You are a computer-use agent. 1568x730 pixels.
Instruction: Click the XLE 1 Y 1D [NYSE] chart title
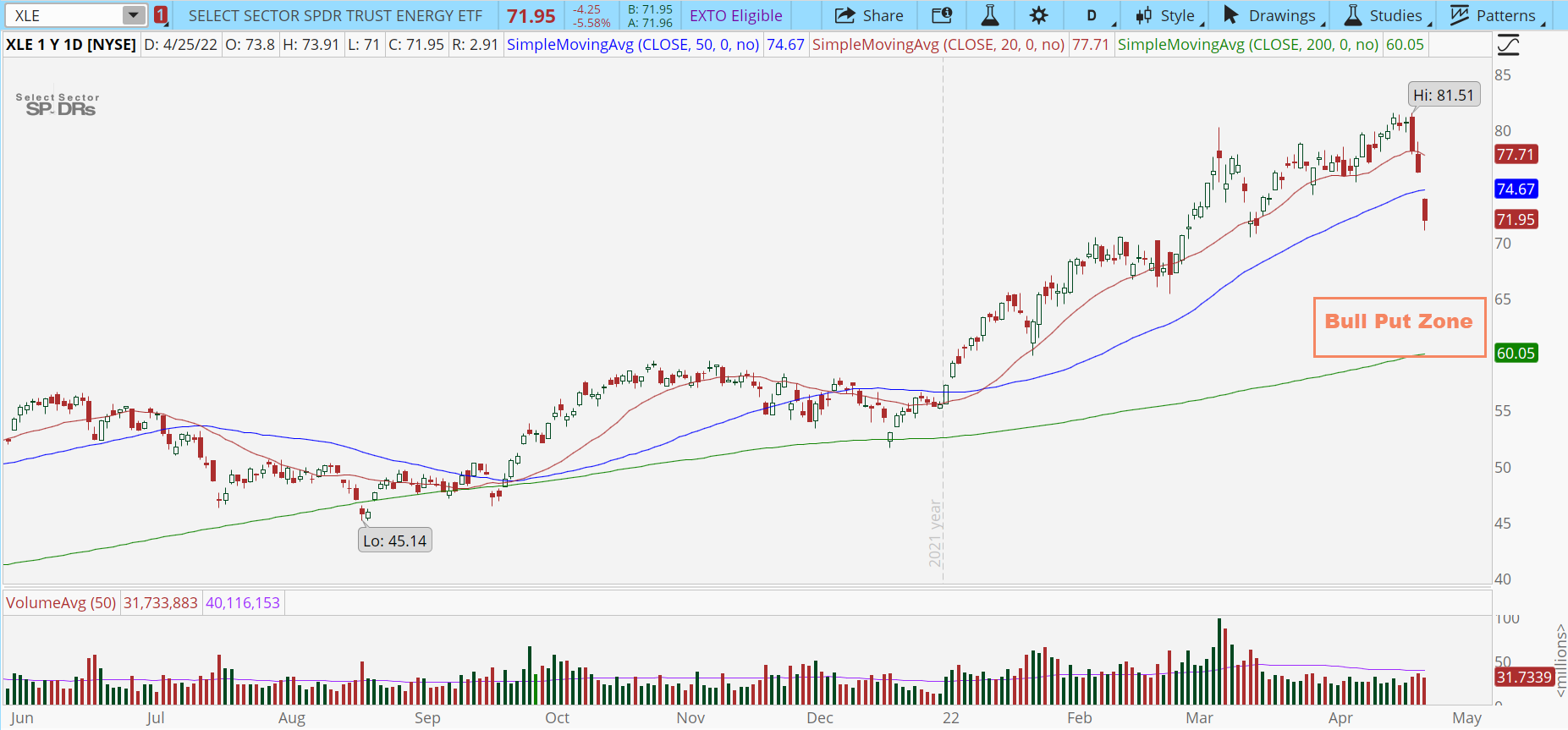[x=71, y=45]
